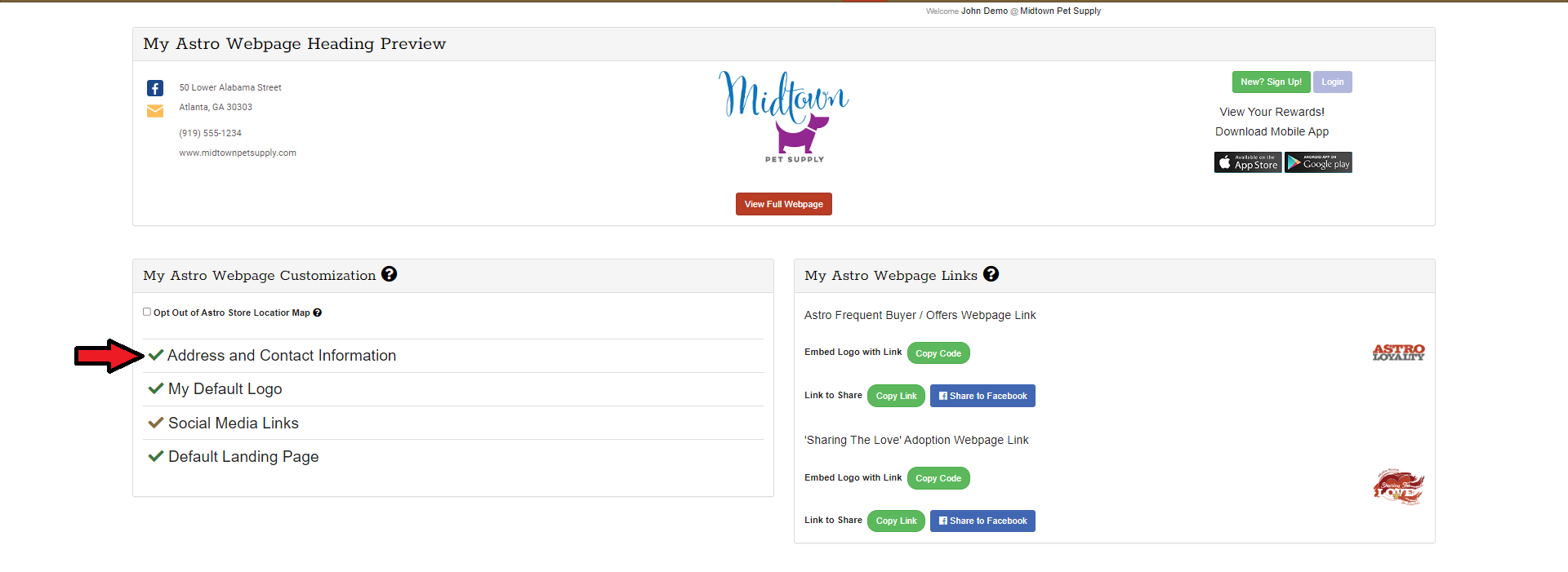Click help icon beside Webpage Links heading
This screenshot has height=572, width=1568.
coord(991,274)
